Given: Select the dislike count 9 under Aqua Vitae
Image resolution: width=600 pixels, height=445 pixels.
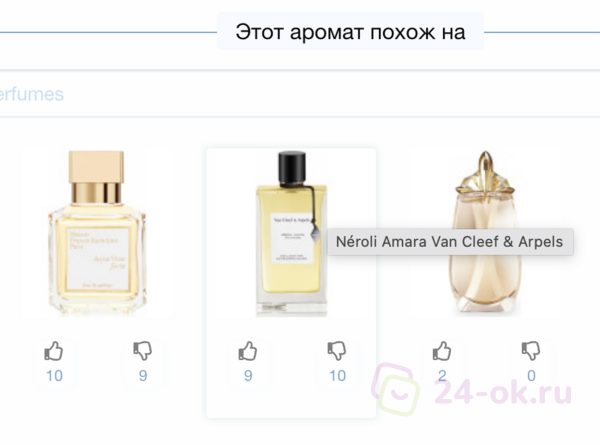Looking at the screenshot, I should [143, 376].
